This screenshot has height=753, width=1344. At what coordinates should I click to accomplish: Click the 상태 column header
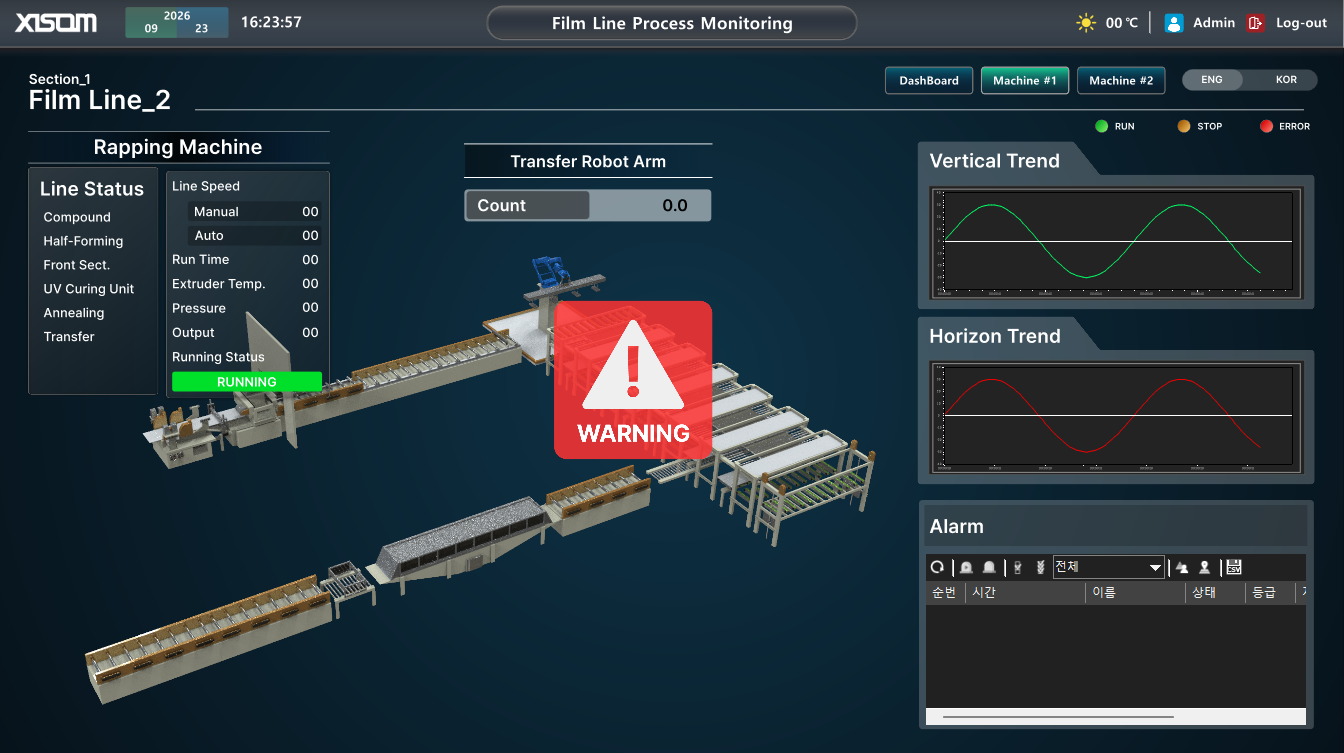(1215, 592)
